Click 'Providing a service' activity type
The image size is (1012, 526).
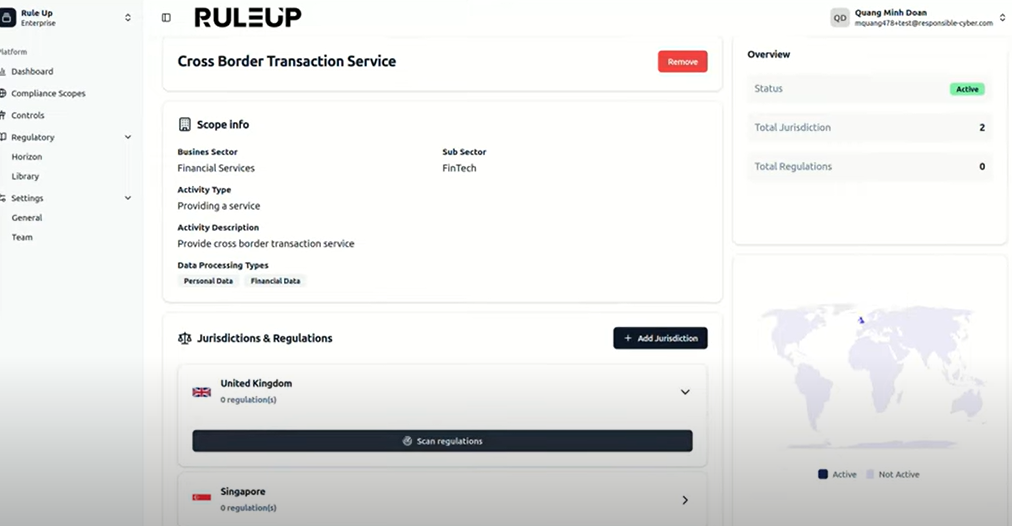click(219, 206)
